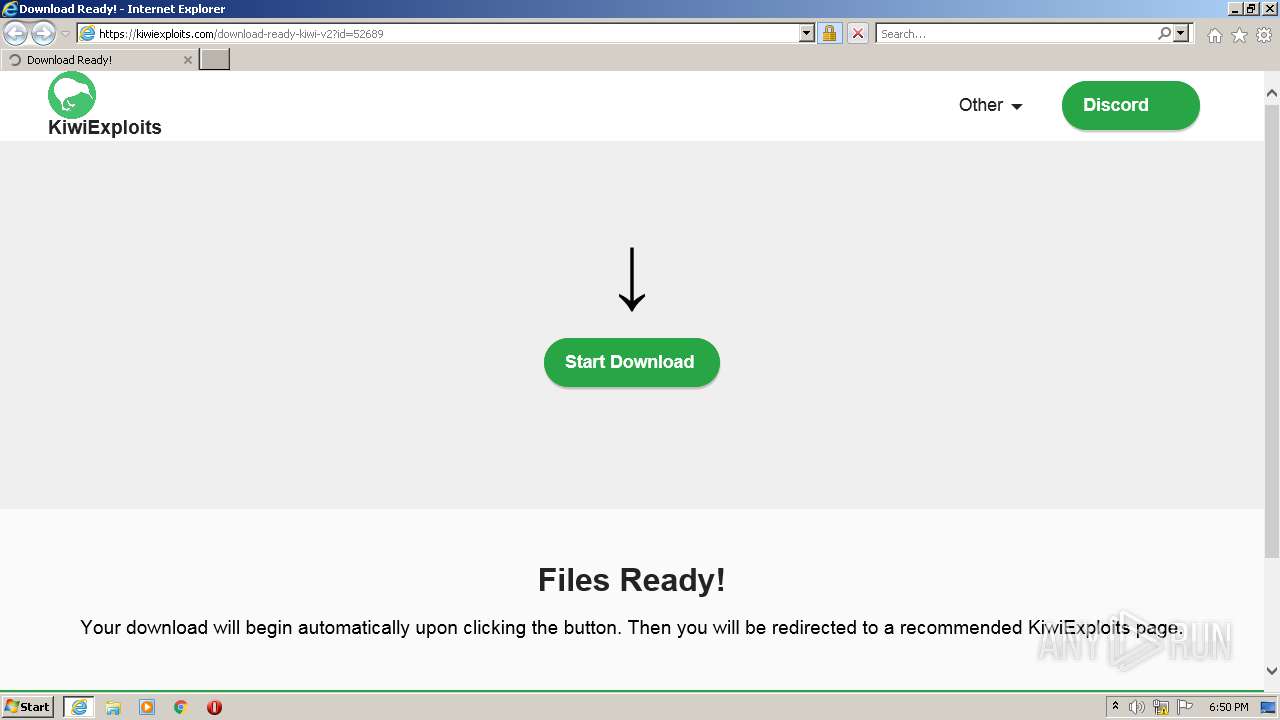1280x720 pixels.
Task: Open a new tab button
Action: (x=215, y=59)
